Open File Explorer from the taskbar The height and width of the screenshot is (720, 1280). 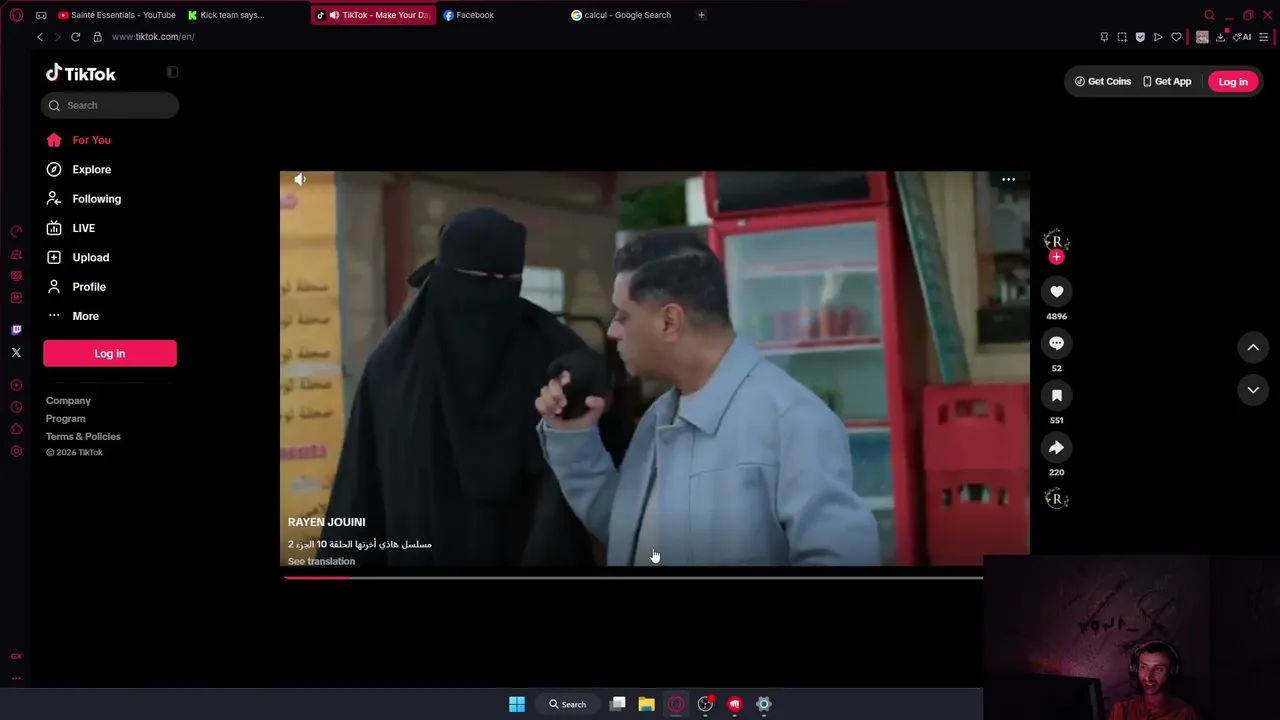pyautogui.click(x=647, y=704)
